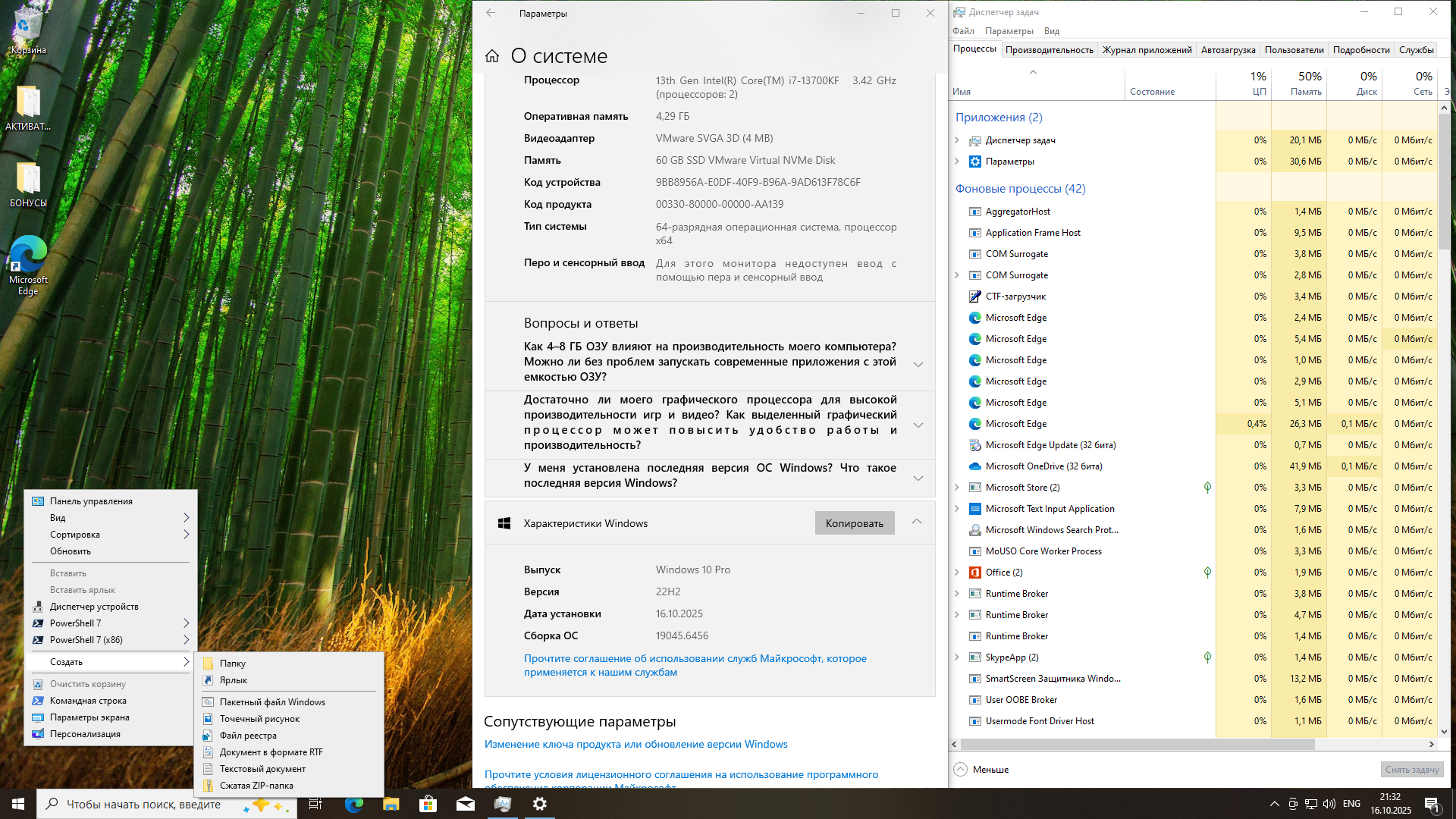1456x819 pixels.
Task: Click the back arrow in Параметры window
Action: pos(491,13)
